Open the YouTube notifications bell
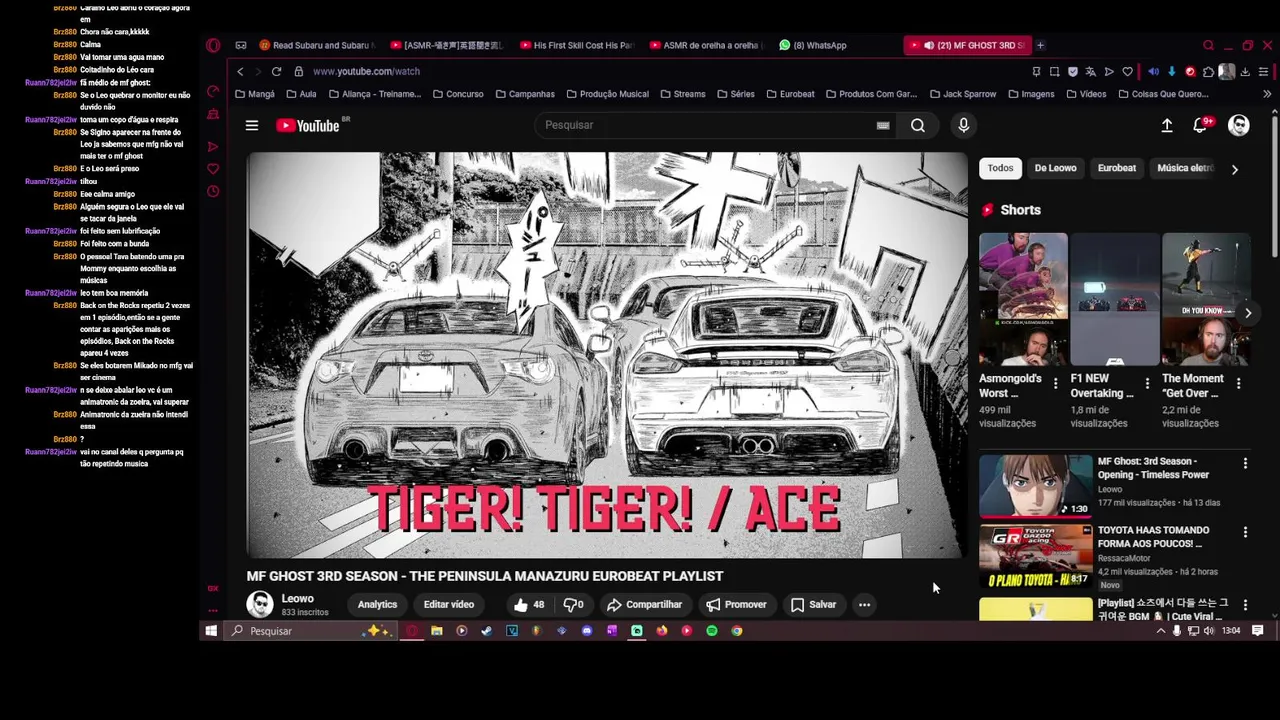 coord(1200,125)
